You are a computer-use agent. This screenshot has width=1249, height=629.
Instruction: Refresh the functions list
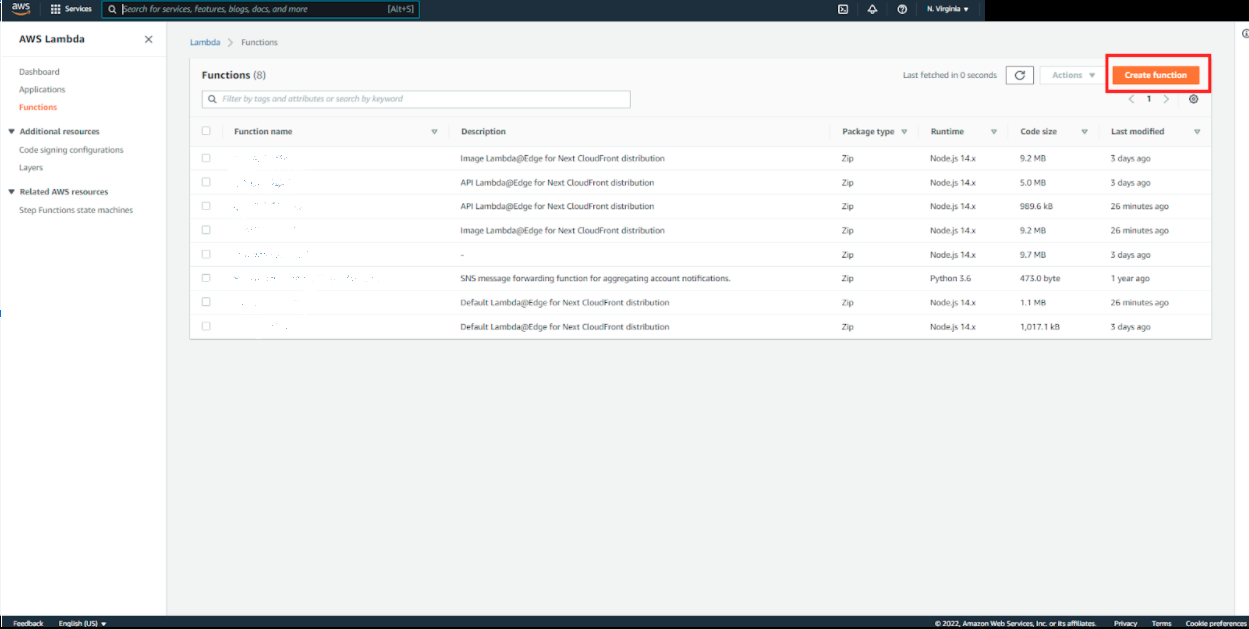(x=1019, y=75)
